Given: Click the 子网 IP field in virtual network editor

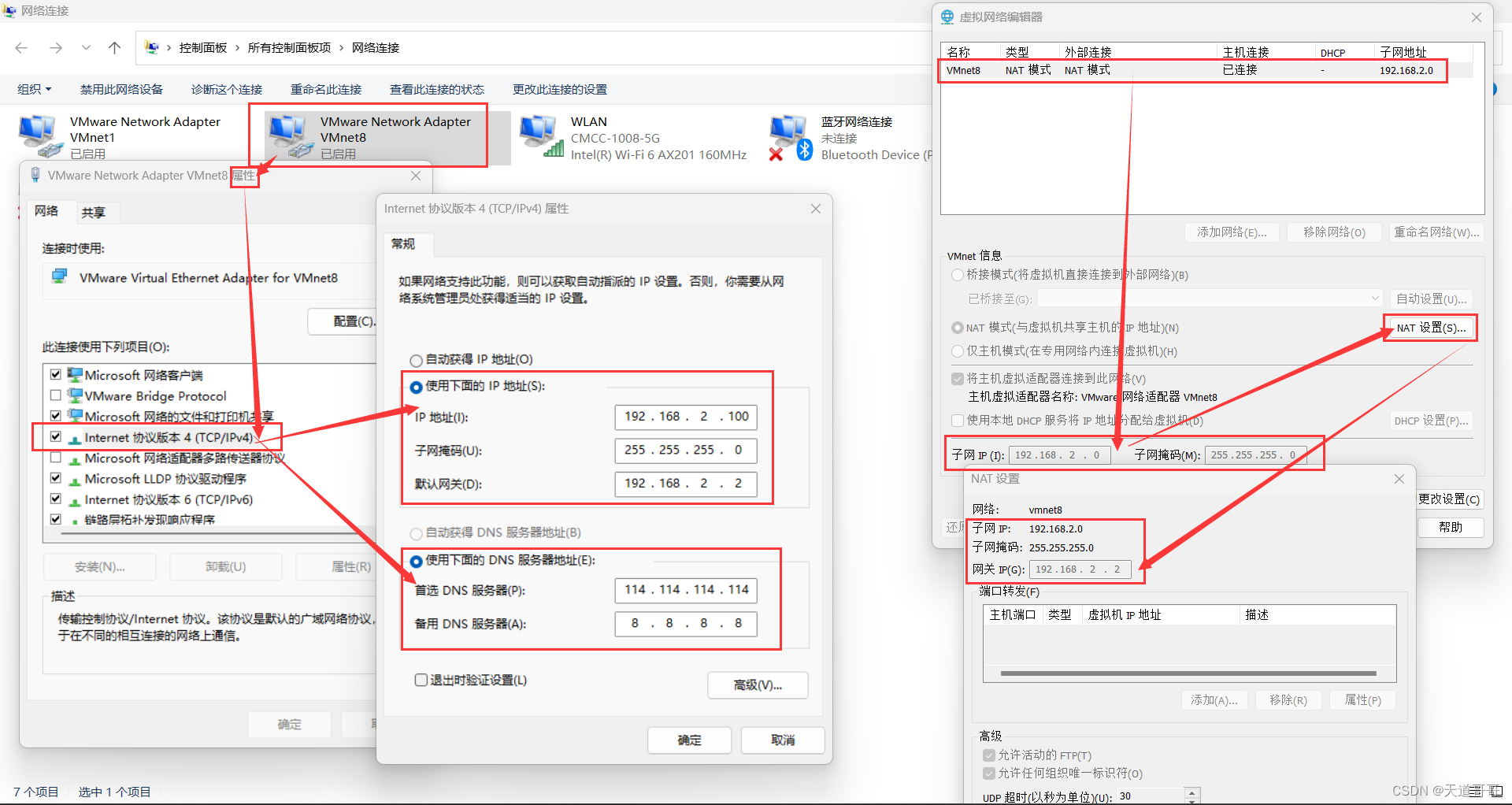Looking at the screenshot, I should tap(1059, 454).
